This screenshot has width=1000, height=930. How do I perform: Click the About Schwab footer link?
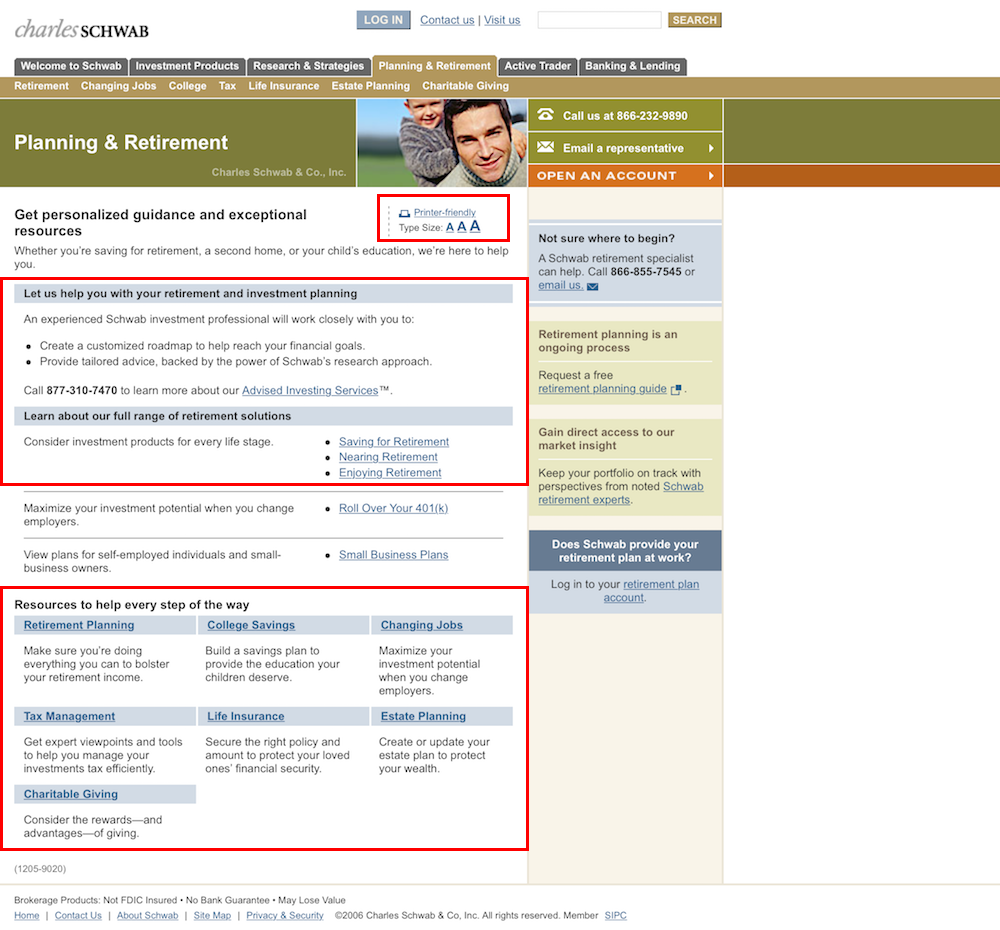(147, 915)
